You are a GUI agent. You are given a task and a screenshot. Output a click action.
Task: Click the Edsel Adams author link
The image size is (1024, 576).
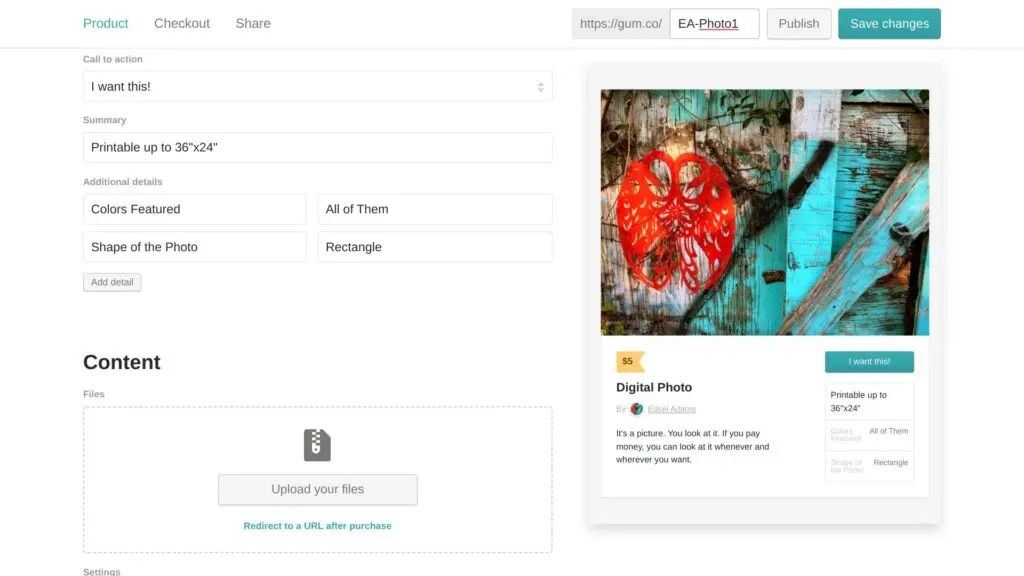pyautogui.click(x=672, y=409)
